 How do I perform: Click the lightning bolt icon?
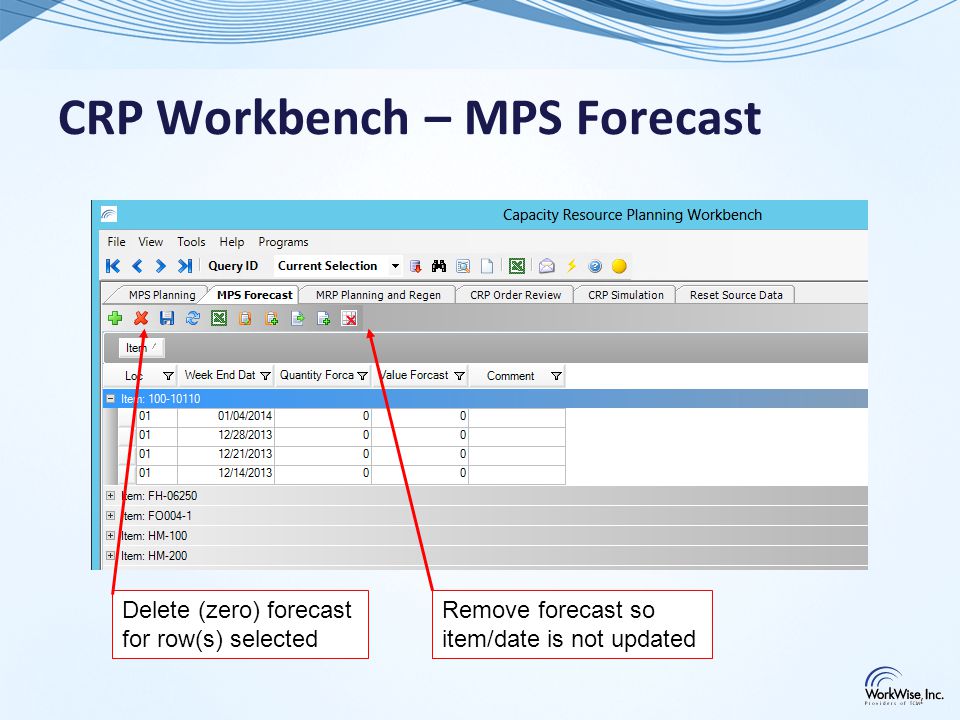click(x=571, y=266)
